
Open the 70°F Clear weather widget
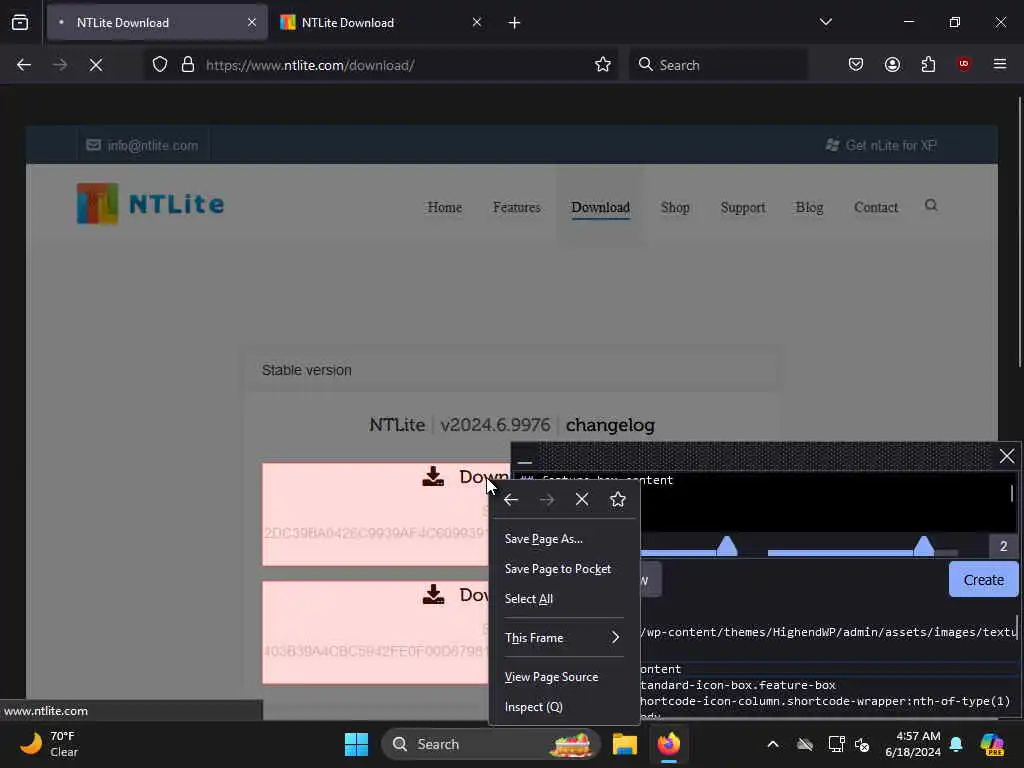tap(49, 744)
